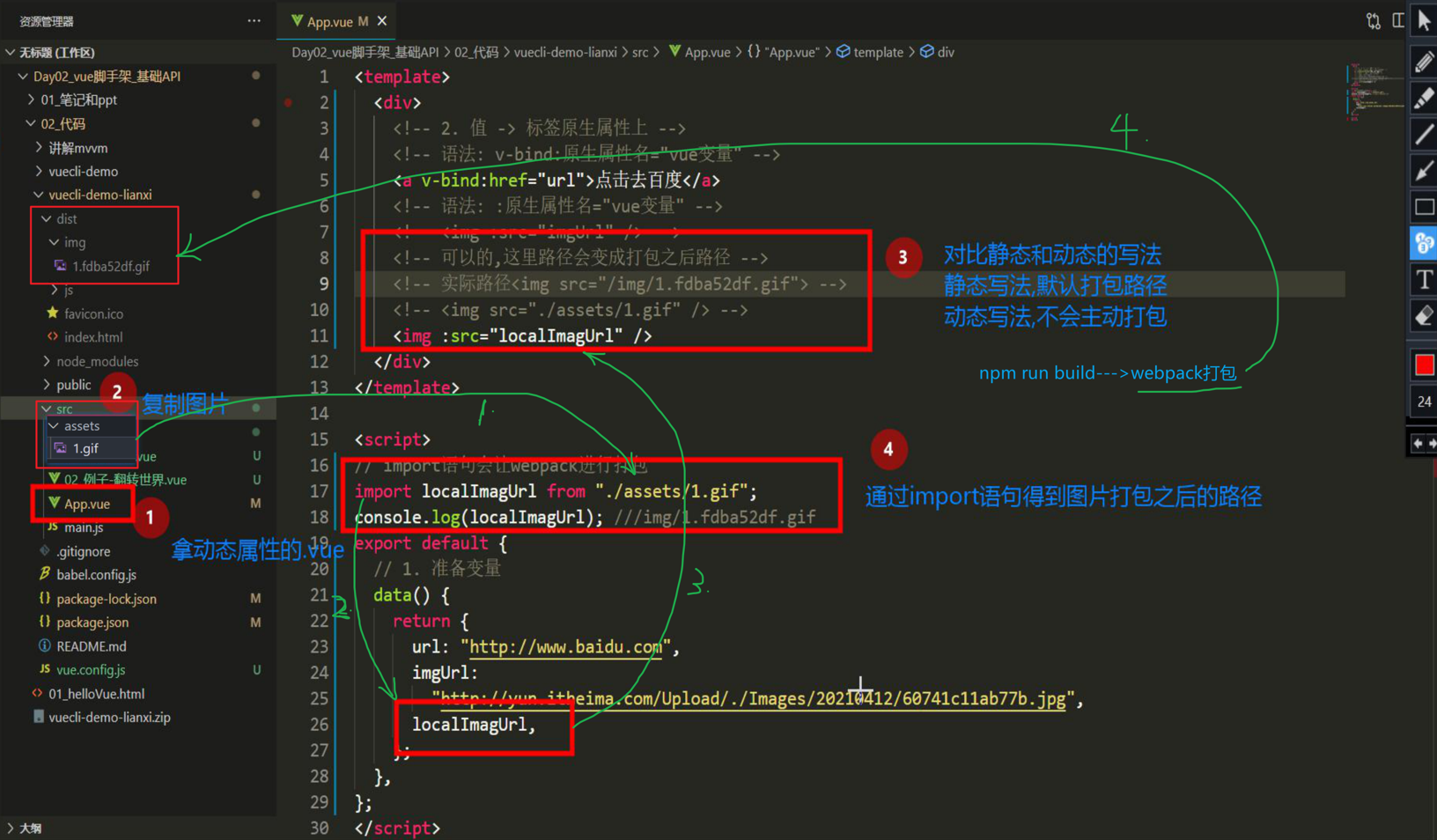The image size is (1437, 840).
Task: Click the code minimap preview
Action: (x=1376, y=92)
